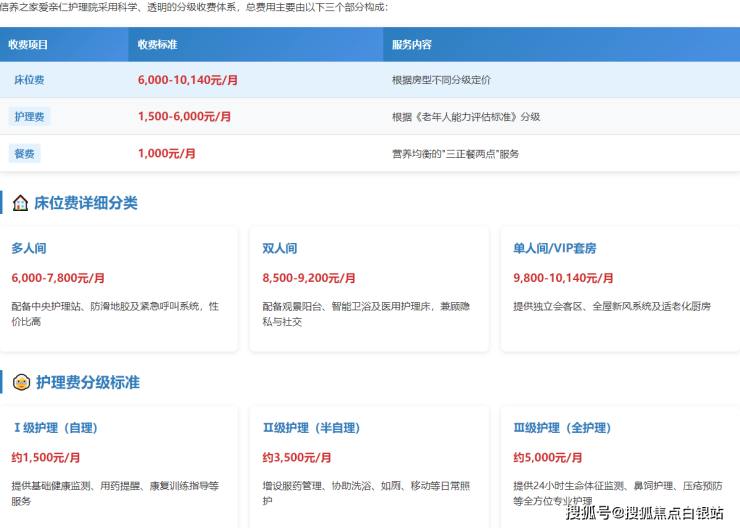Click the 1,000元/月 meal fee price

point(166,154)
